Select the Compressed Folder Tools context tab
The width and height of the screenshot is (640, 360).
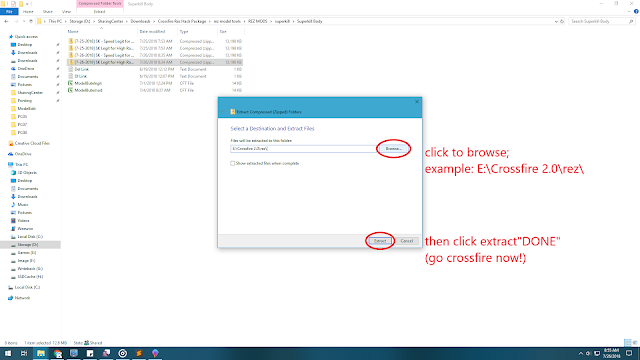(100, 4)
